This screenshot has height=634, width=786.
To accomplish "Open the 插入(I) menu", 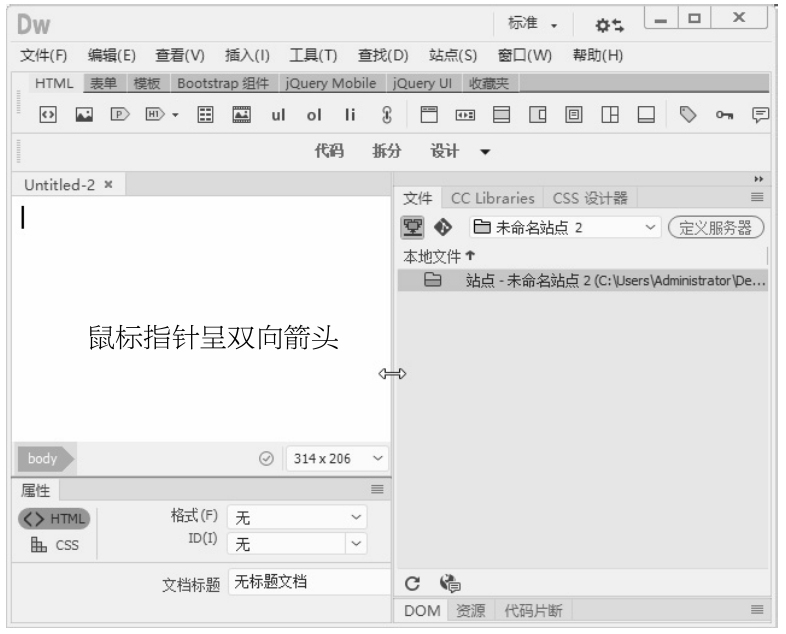I will click(247, 54).
